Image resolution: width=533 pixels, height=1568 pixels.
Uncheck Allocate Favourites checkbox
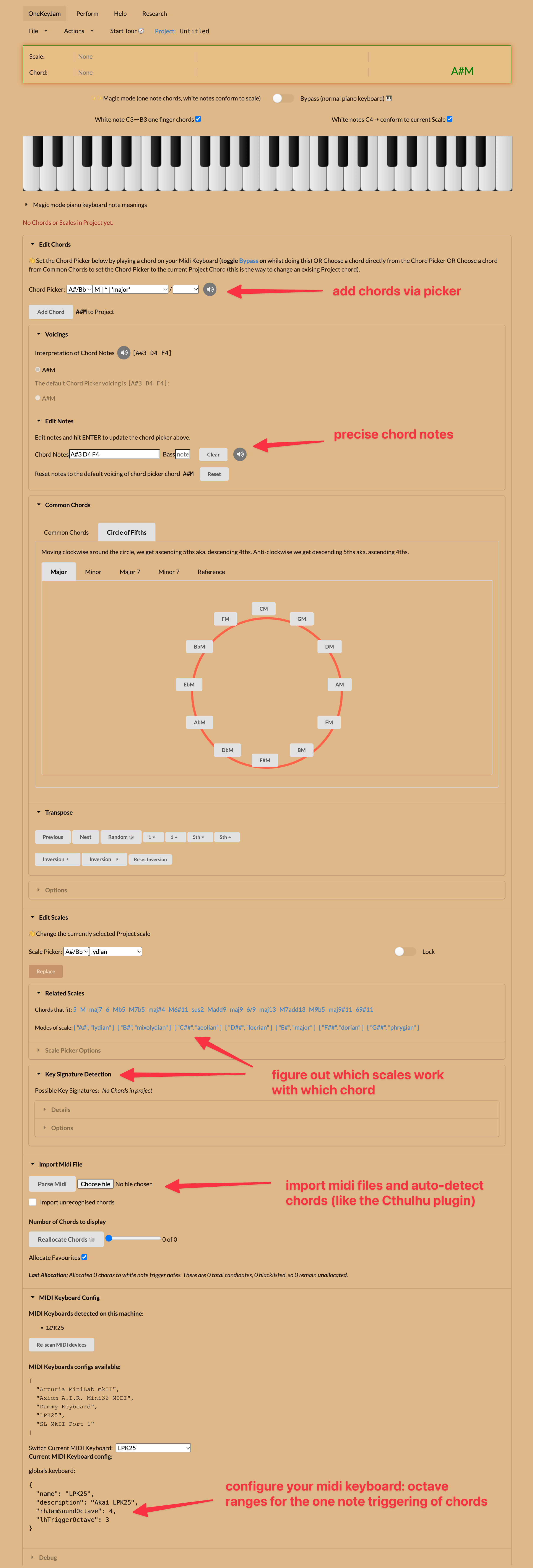[x=84, y=1257]
